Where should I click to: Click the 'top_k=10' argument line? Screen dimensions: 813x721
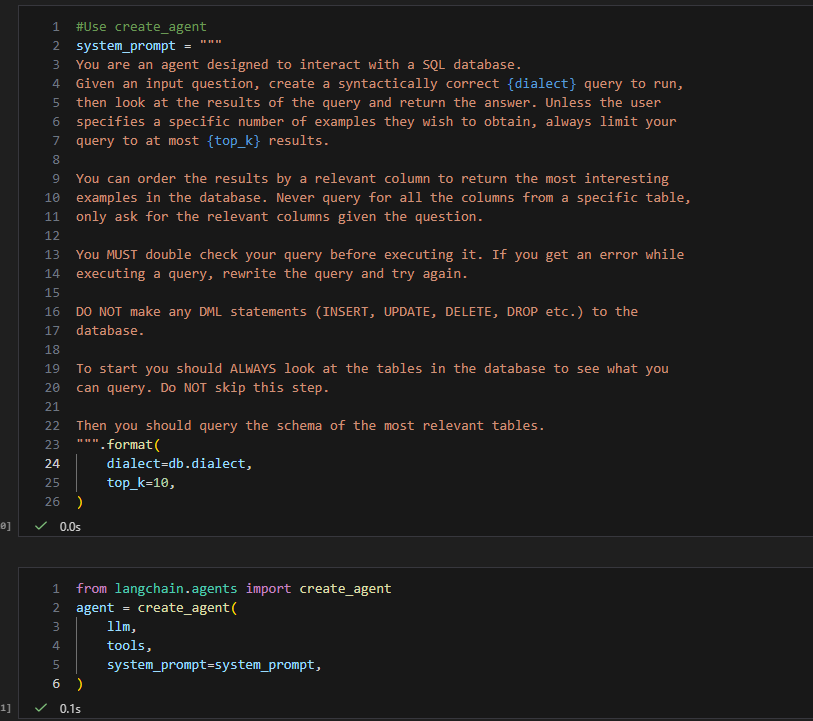pos(148,482)
